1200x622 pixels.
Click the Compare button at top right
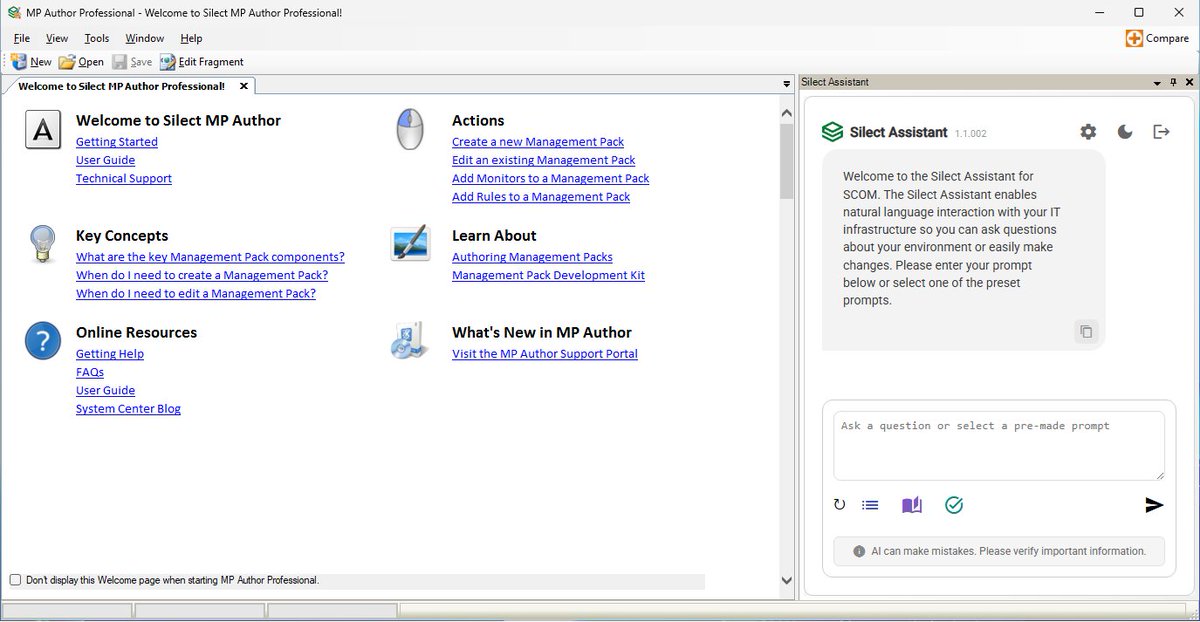1157,38
